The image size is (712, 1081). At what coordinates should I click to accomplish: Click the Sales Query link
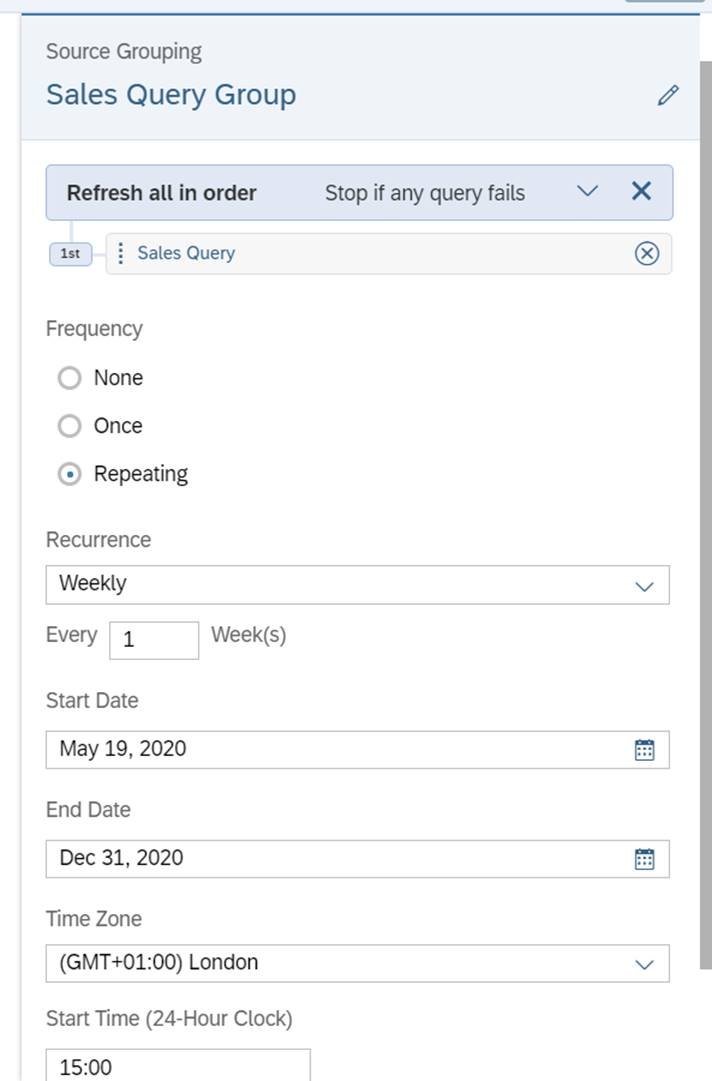coord(186,253)
